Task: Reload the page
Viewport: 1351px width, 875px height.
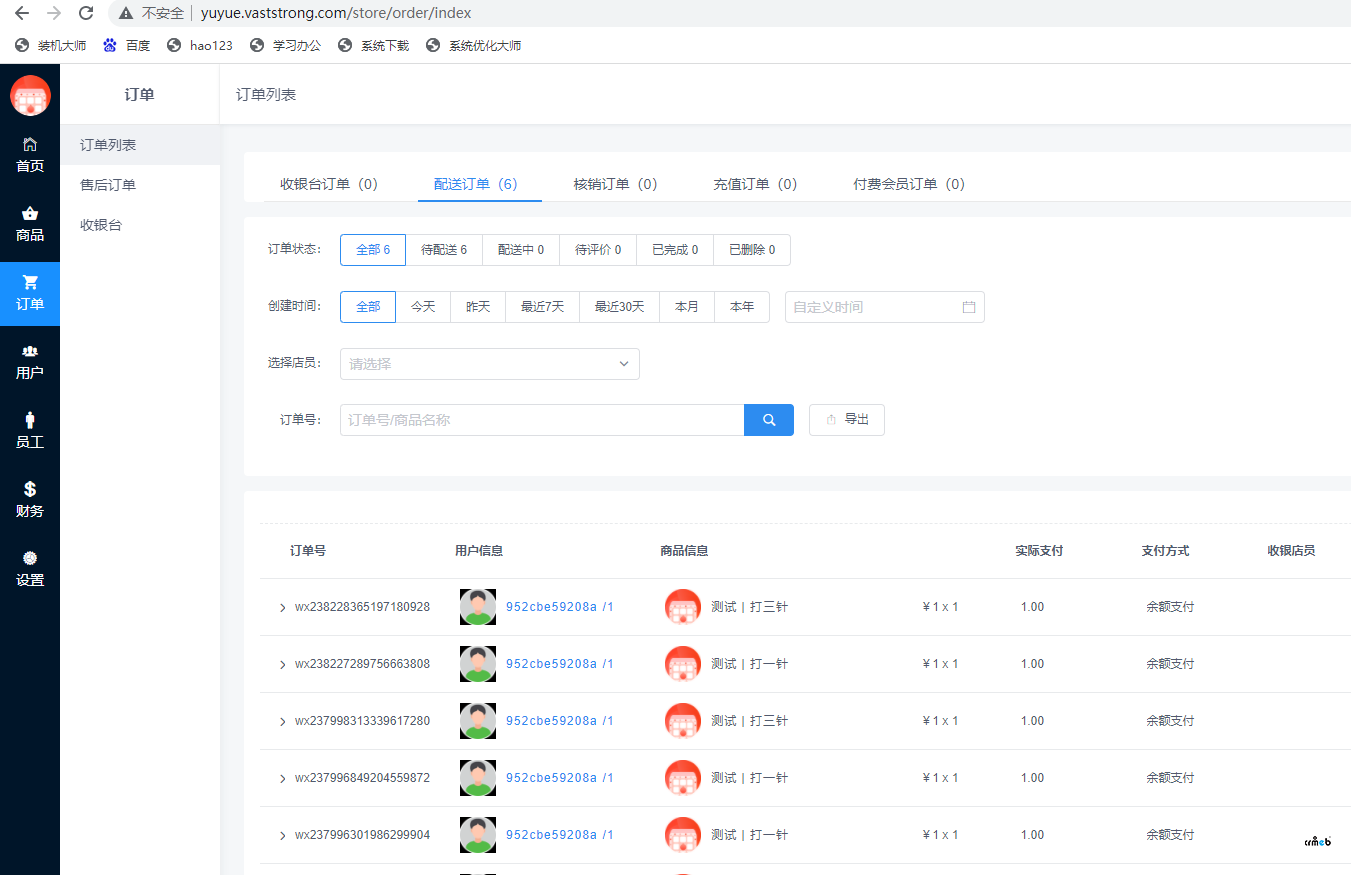Action: (x=86, y=13)
